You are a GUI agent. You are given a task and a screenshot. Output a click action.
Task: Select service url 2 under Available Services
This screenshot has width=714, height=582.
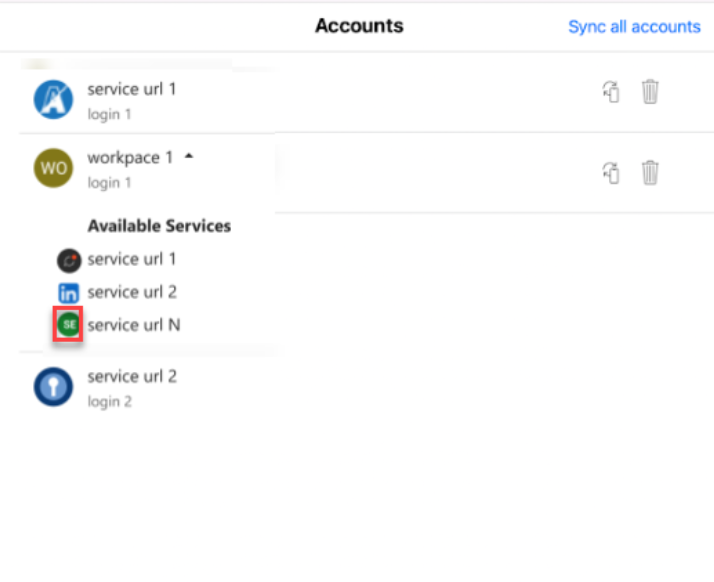pos(132,292)
